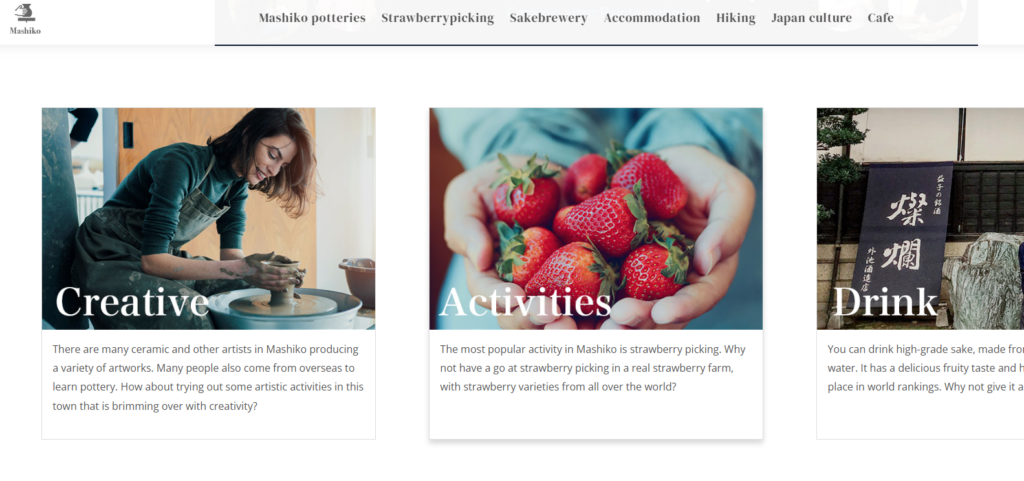Open the Cafe page link
Screen dimensions: 1024x481
880,18
